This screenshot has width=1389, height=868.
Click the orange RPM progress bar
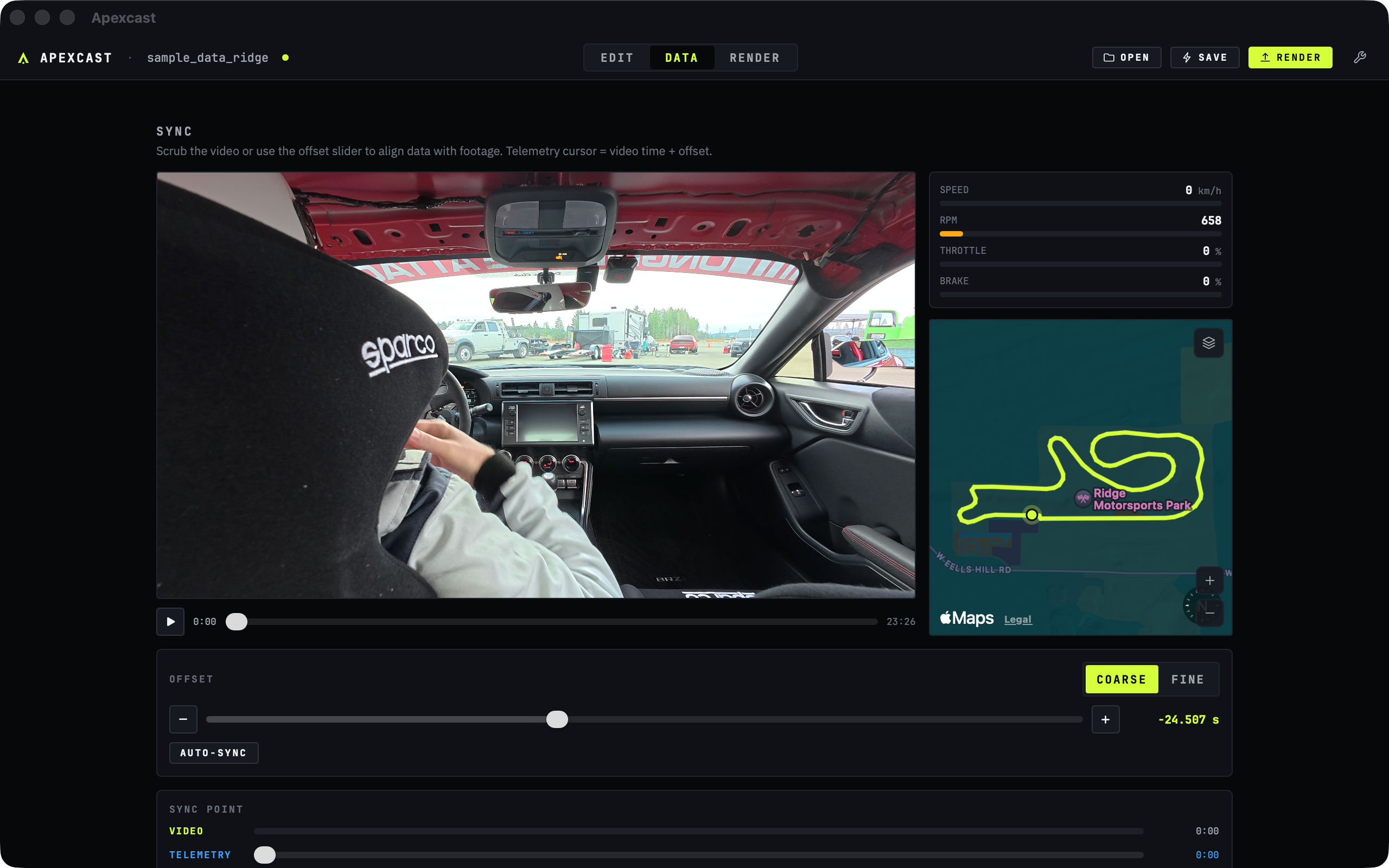(x=951, y=234)
